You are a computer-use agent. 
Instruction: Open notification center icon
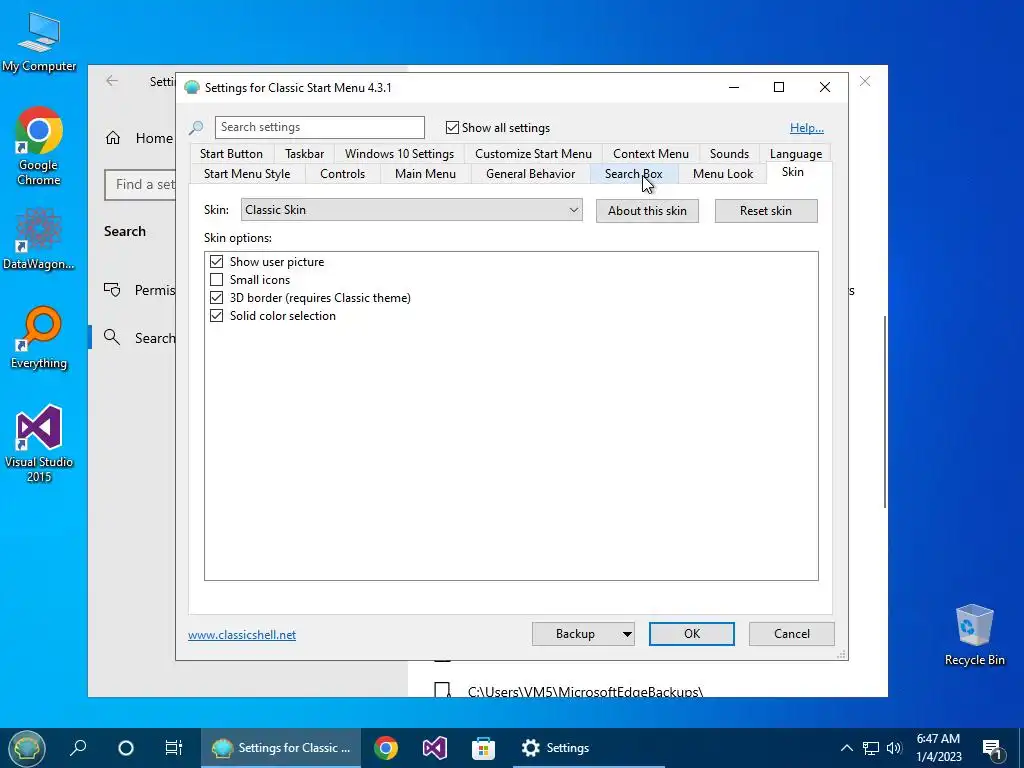tap(991, 748)
